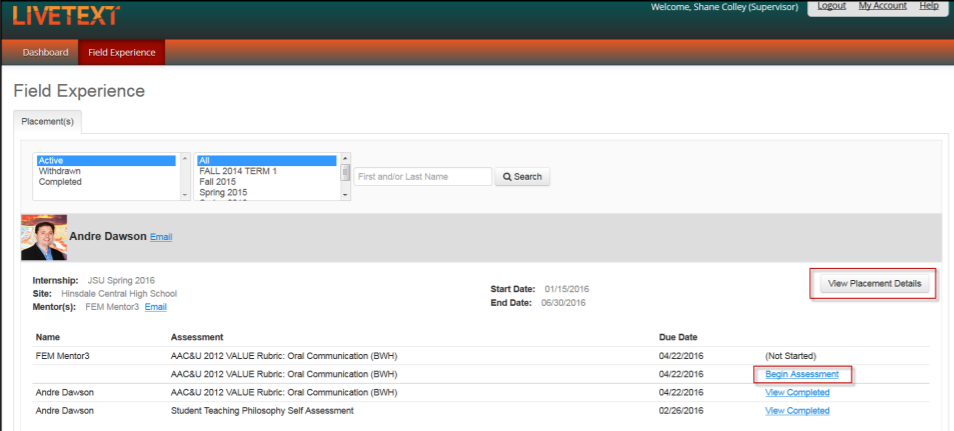Click the Andre Dawson name heading

click(x=108, y=236)
